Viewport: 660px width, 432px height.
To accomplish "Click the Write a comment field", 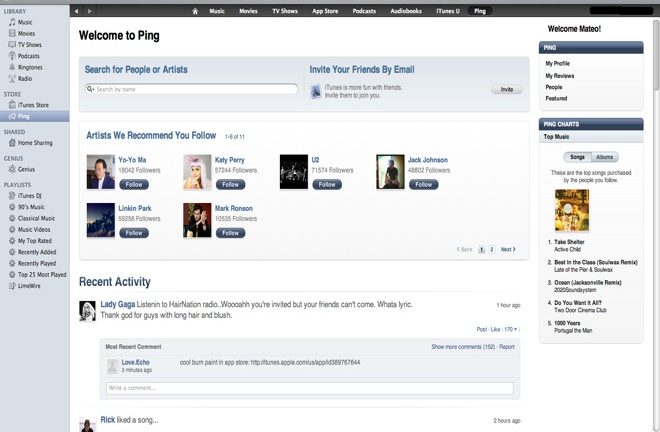I will (x=310, y=388).
